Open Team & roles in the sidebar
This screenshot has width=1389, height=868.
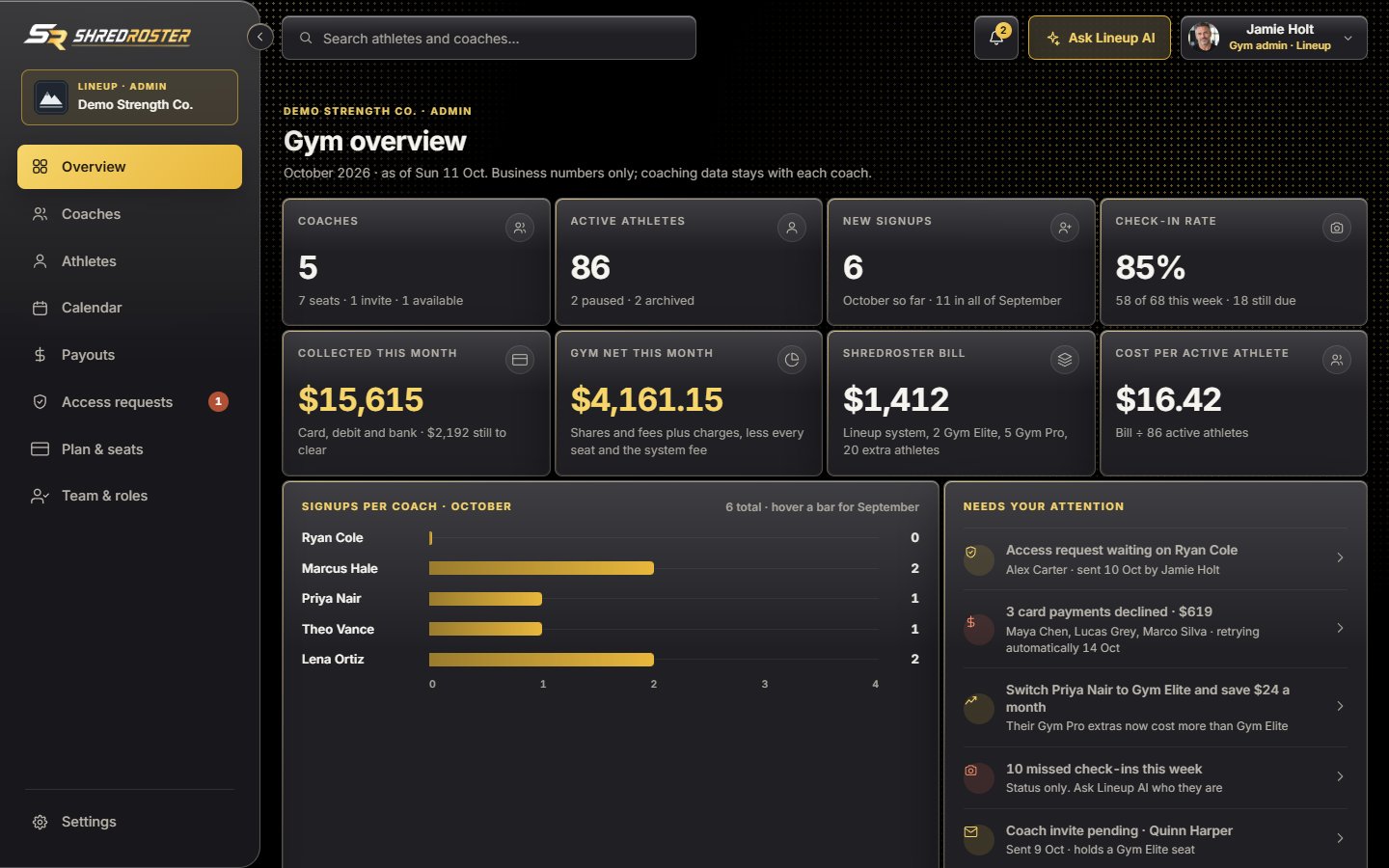point(129,496)
